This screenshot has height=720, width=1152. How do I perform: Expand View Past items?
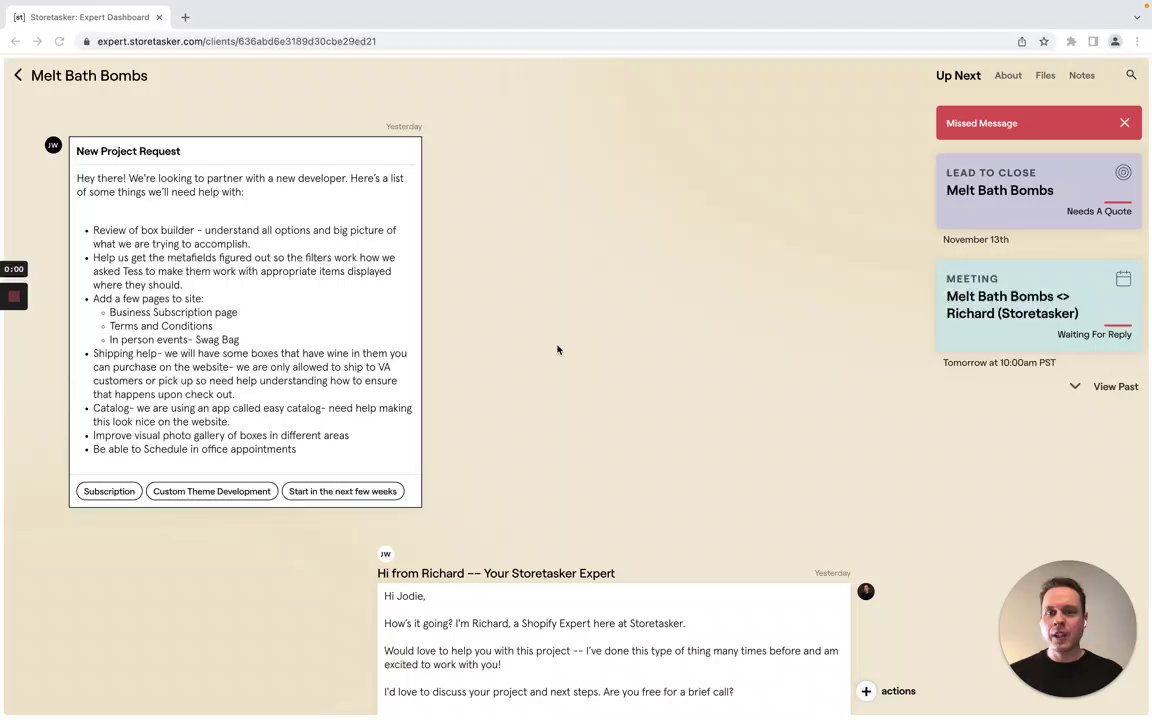click(x=1104, y=386)
